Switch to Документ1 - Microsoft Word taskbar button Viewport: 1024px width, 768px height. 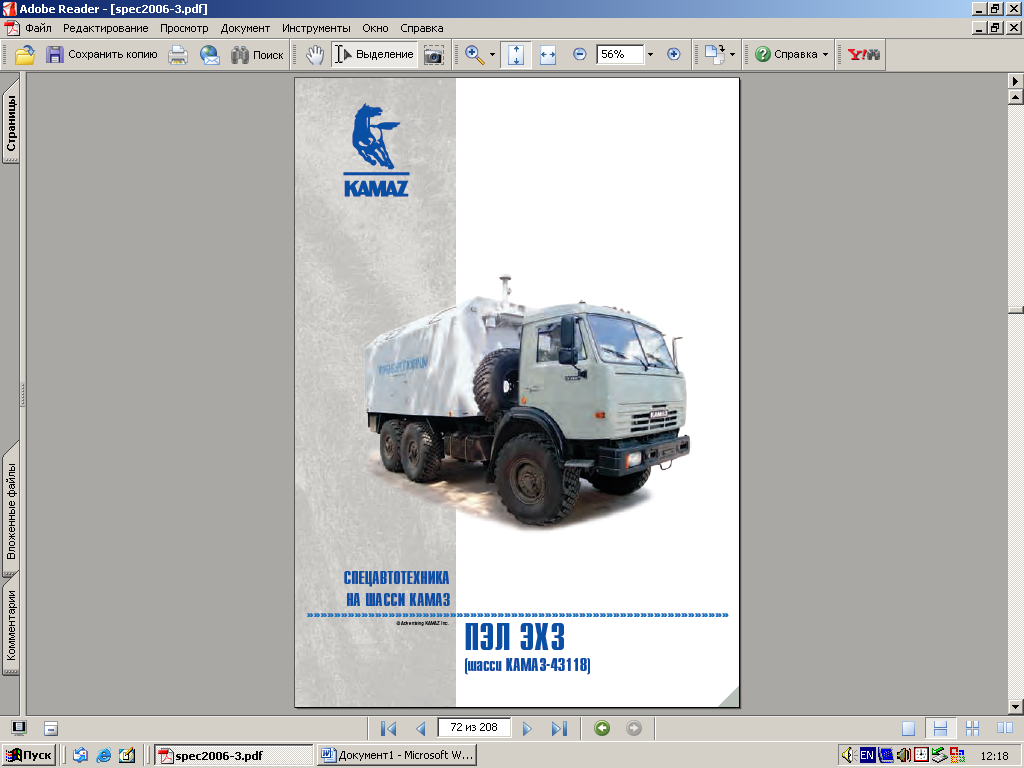click(397, 755)
